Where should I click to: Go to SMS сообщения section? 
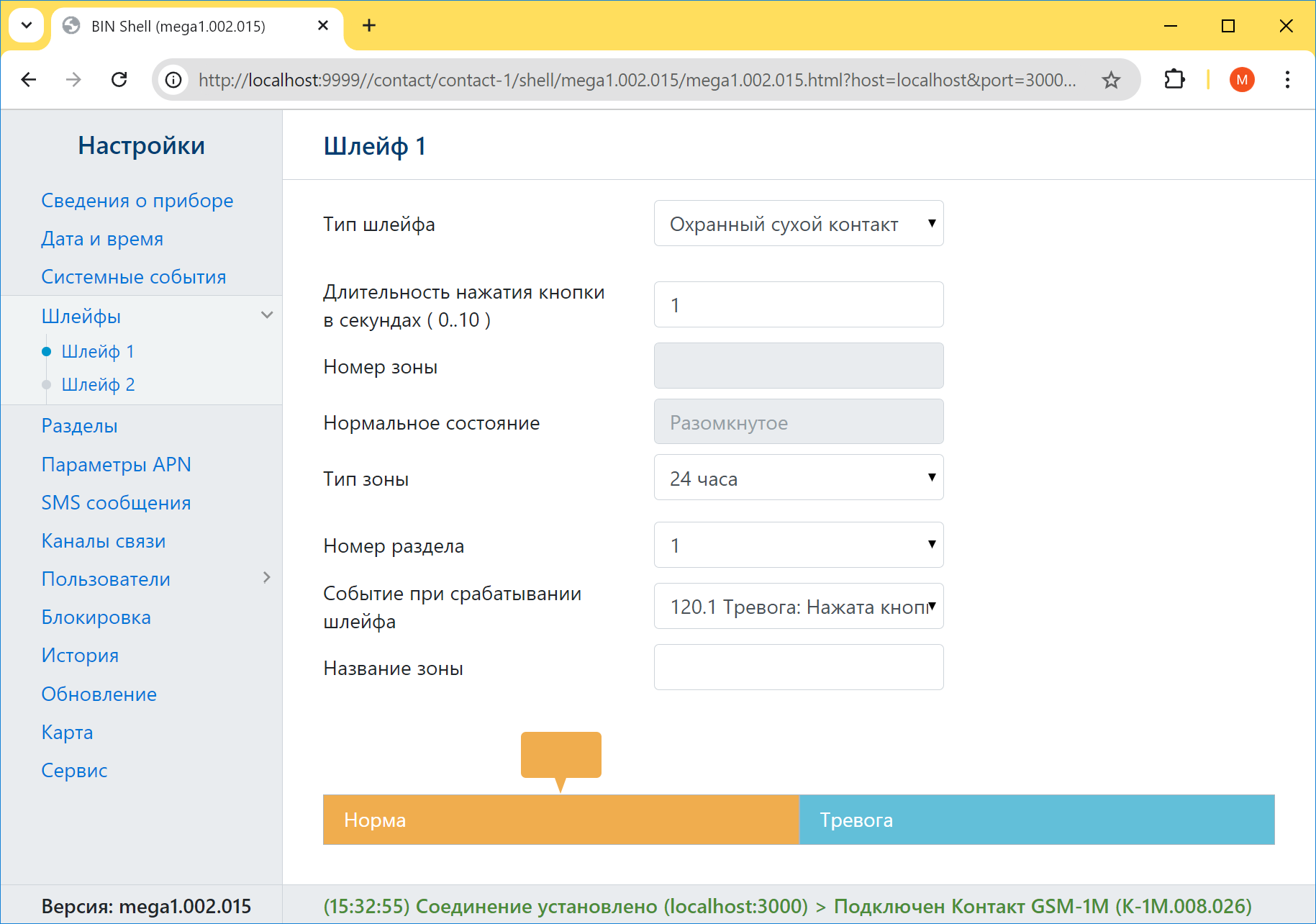point(116,503)
